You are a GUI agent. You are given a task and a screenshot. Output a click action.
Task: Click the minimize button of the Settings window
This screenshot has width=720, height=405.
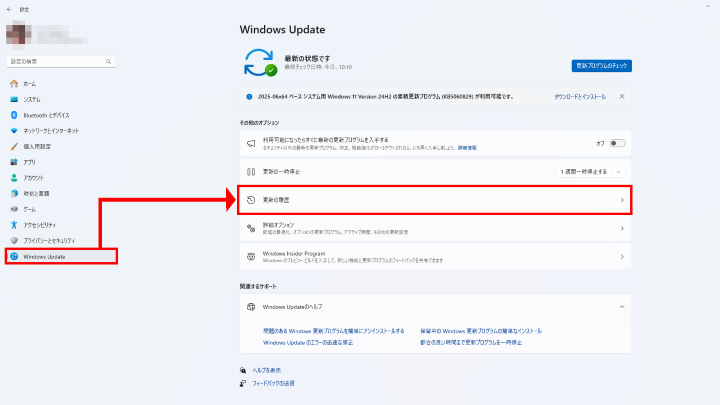tap(708, 6)
